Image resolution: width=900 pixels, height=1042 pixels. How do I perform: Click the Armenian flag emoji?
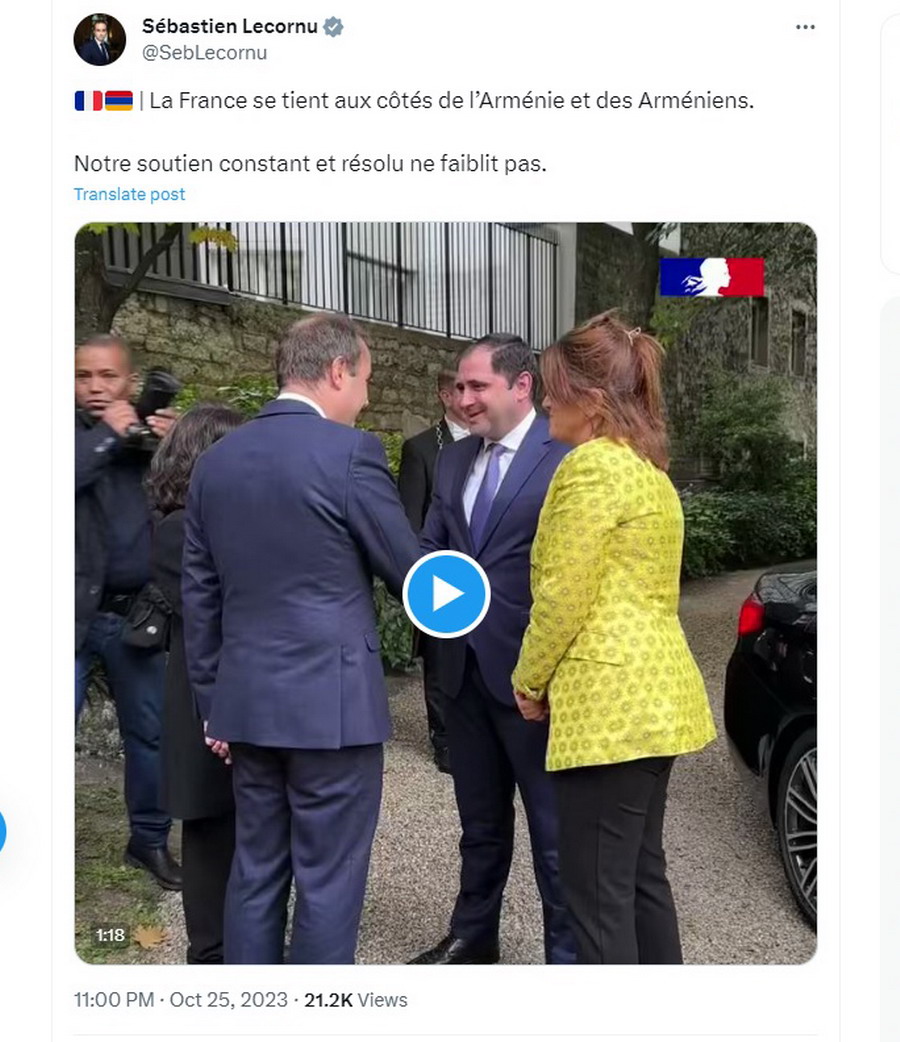pos(119,100)
